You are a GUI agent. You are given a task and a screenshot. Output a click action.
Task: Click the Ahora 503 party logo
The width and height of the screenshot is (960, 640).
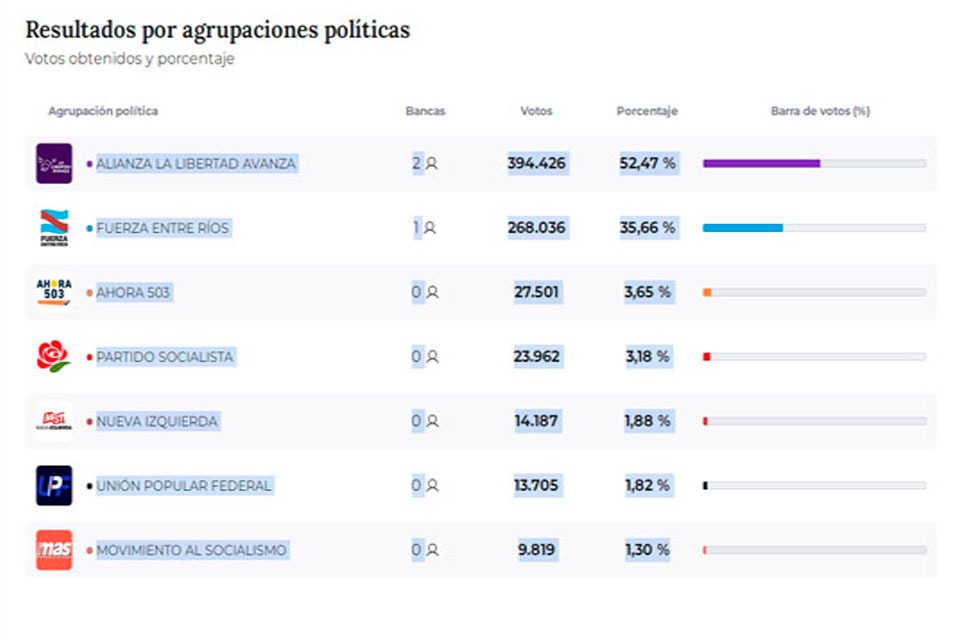54,292
